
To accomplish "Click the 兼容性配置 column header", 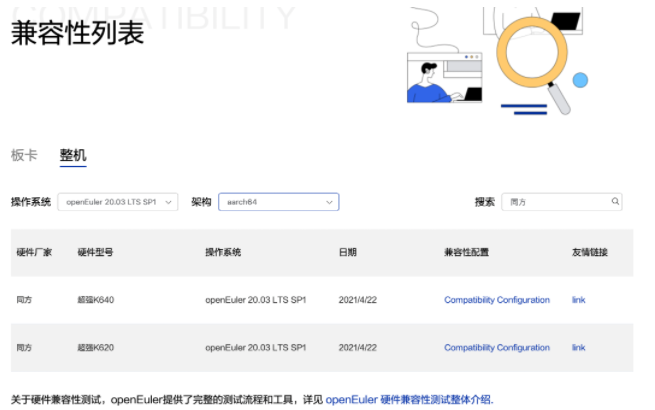I will 466,252.
